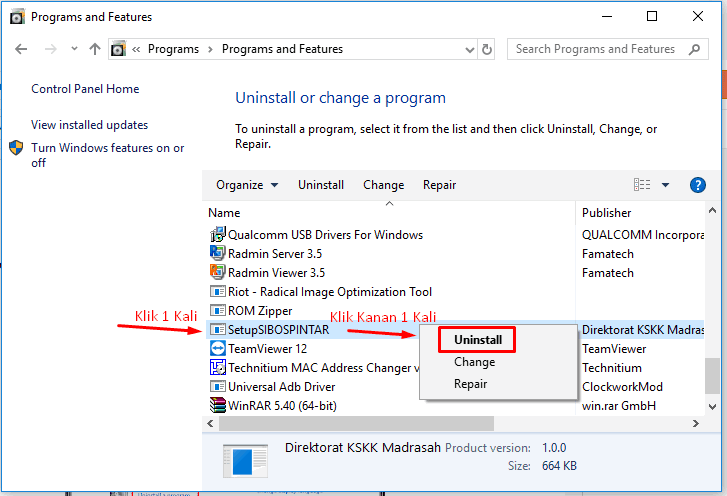Select the ROM Zipper entry
727x496 pixels.
(260, 311)
